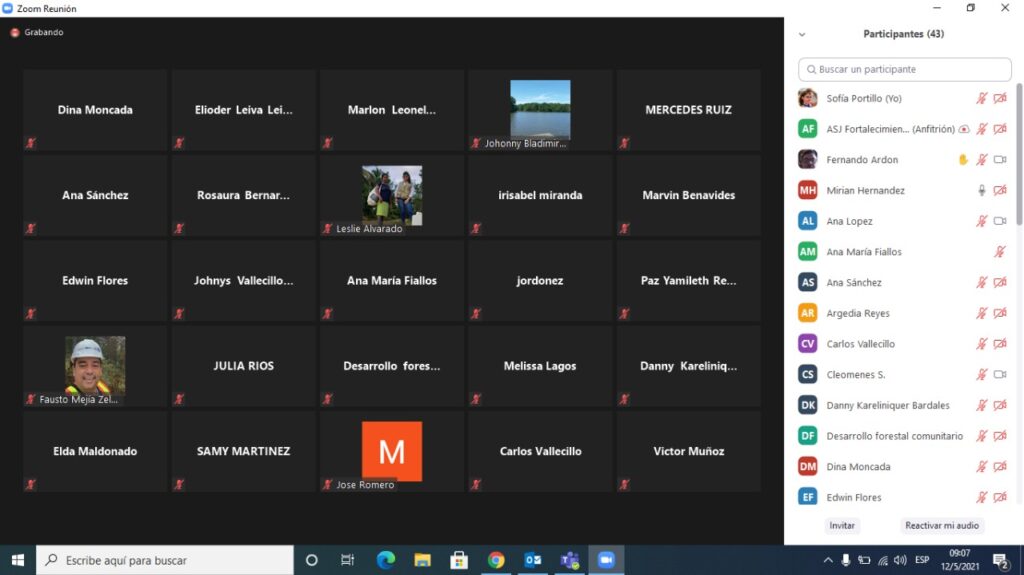Show hidden system tray icons

tap(828, 560)
